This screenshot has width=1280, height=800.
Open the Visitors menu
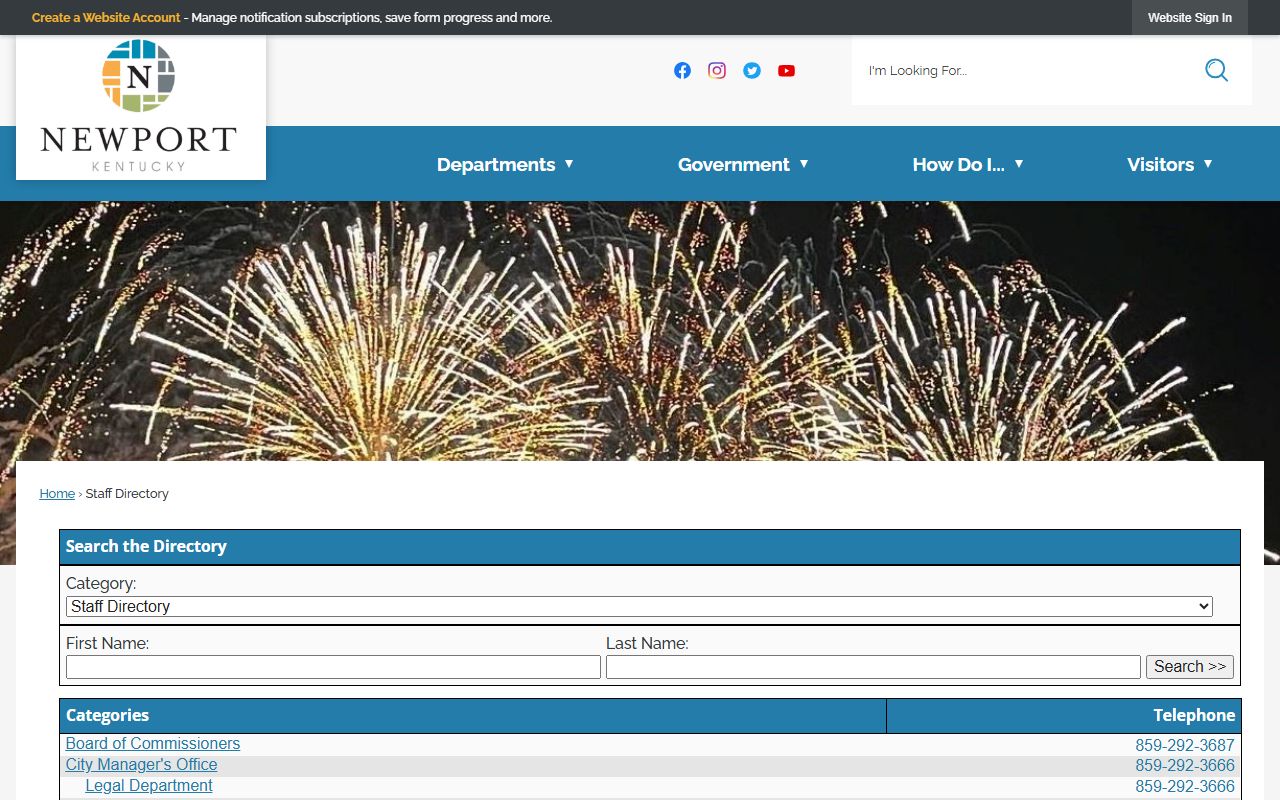pos(1160,164)
